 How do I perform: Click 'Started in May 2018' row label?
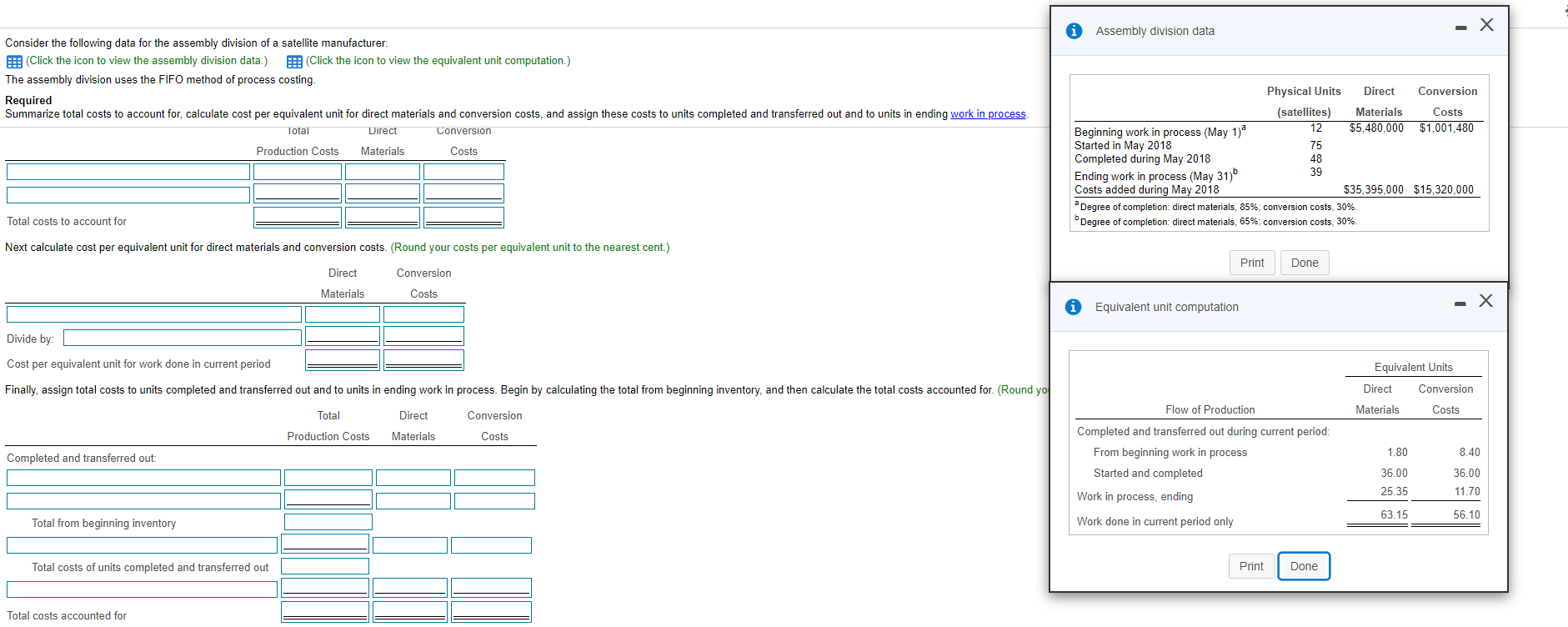pos(1123,146)
